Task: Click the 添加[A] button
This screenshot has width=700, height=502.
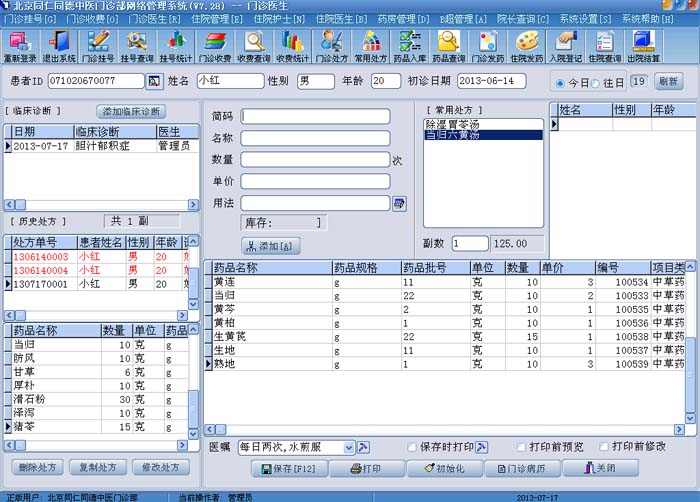Action: pos(271,246)
